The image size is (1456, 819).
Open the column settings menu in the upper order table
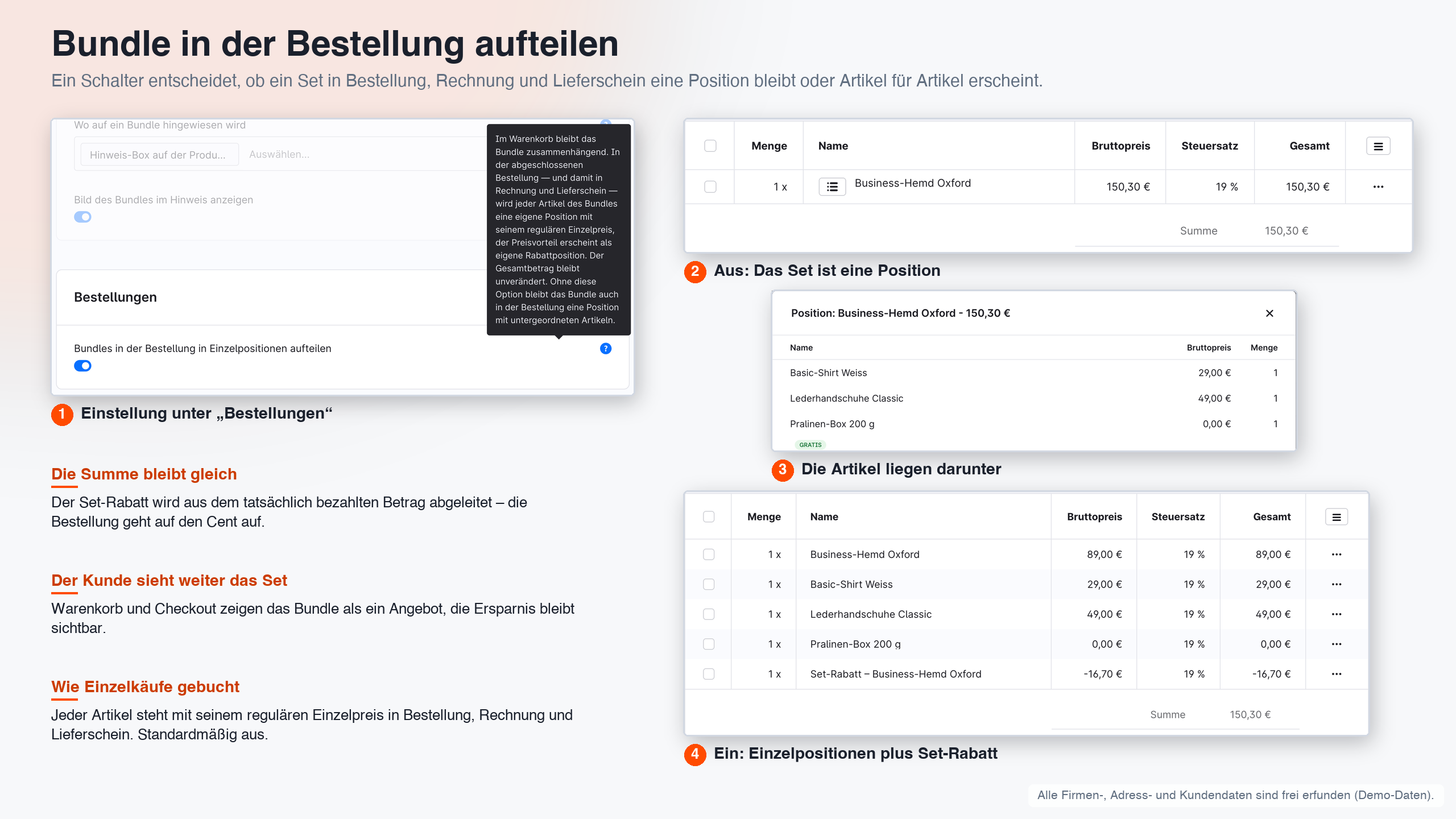pos(1378,146)
